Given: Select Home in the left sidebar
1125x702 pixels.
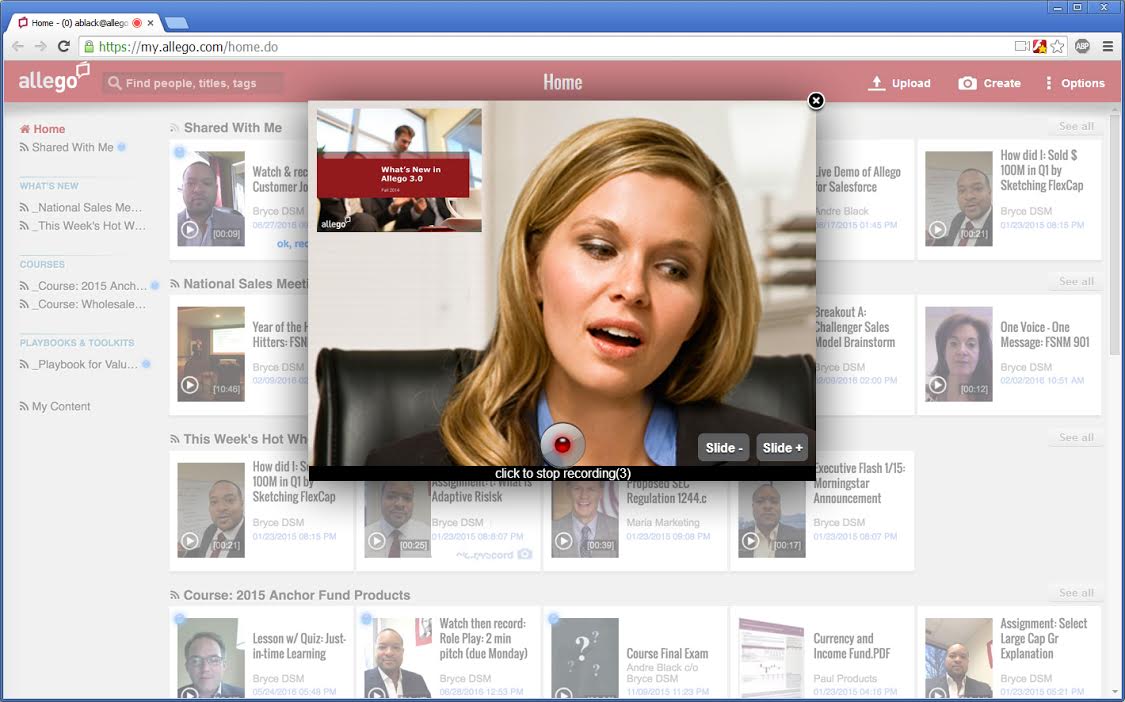Looking at the screenshot, I should point(42,129).
